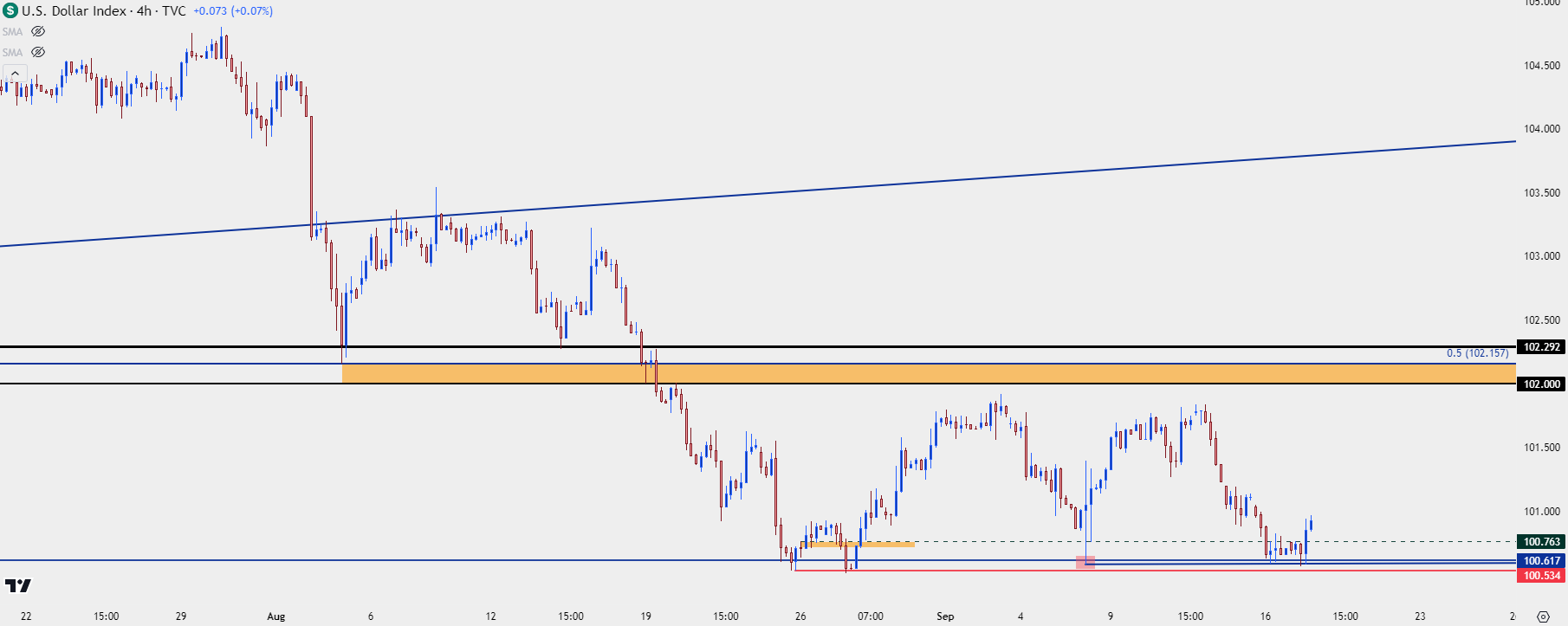Image resolution: width=1568 pixels, height=626 pixels.
Task: Click the 23 date label on time axis
Action: [x=1420, y=616]
